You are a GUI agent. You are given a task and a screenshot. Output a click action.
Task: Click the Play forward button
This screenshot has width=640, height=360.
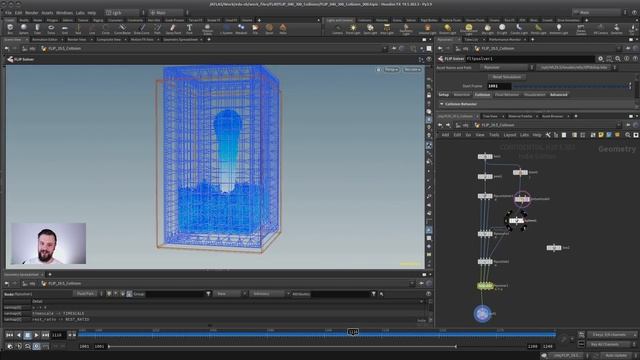coord(36,335)
